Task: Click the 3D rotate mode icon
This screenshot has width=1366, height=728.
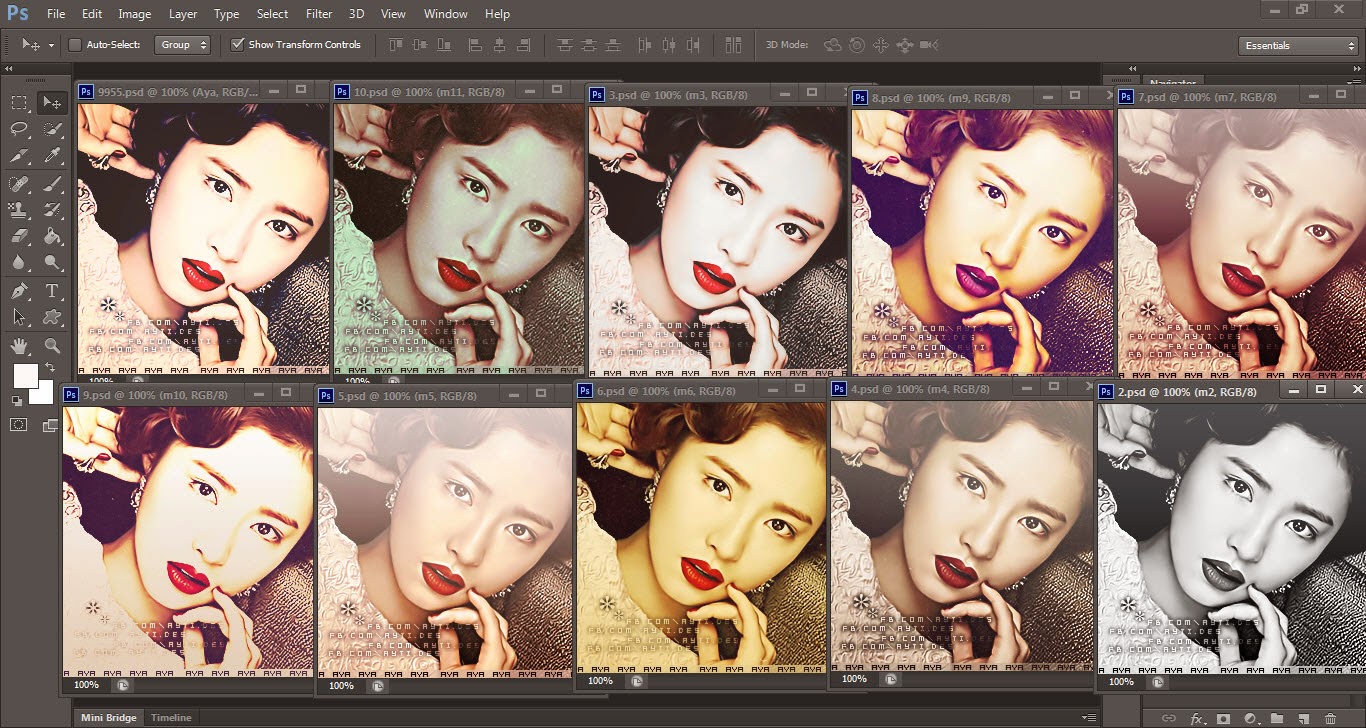Action: 833,45
